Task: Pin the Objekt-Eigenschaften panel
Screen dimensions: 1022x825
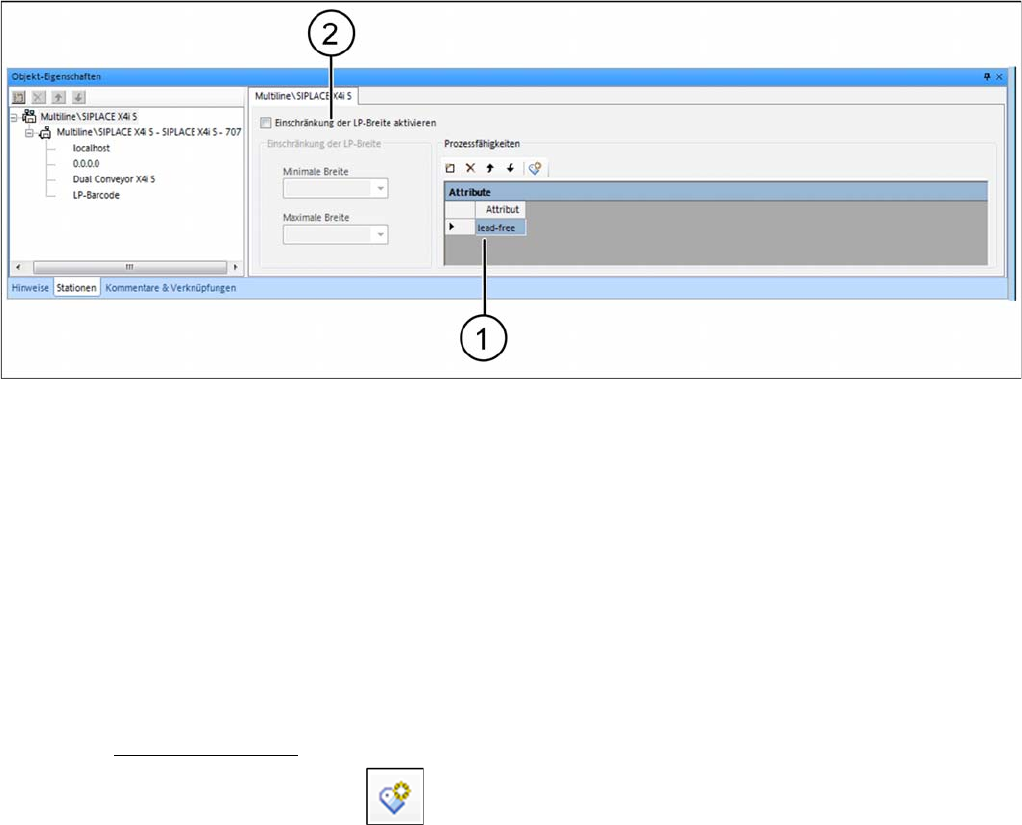Action: pyautogui.click(x=987, y=77)
